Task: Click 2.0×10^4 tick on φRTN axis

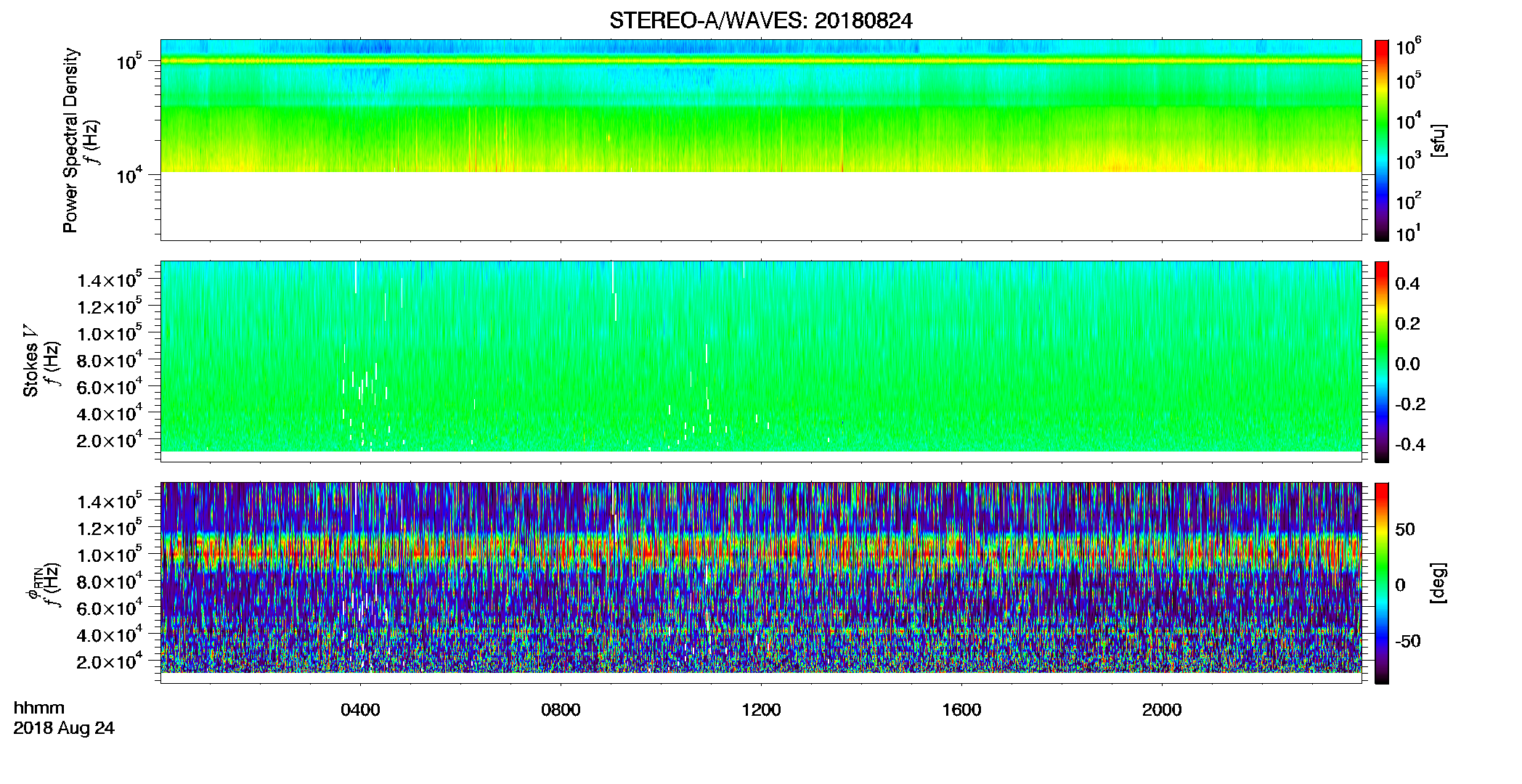Action: (110, 661)
